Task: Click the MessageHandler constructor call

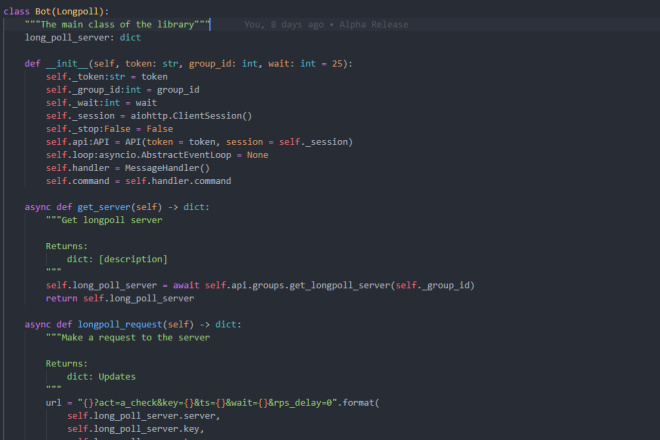Action: pyautogui.click(x=167, y=168)
